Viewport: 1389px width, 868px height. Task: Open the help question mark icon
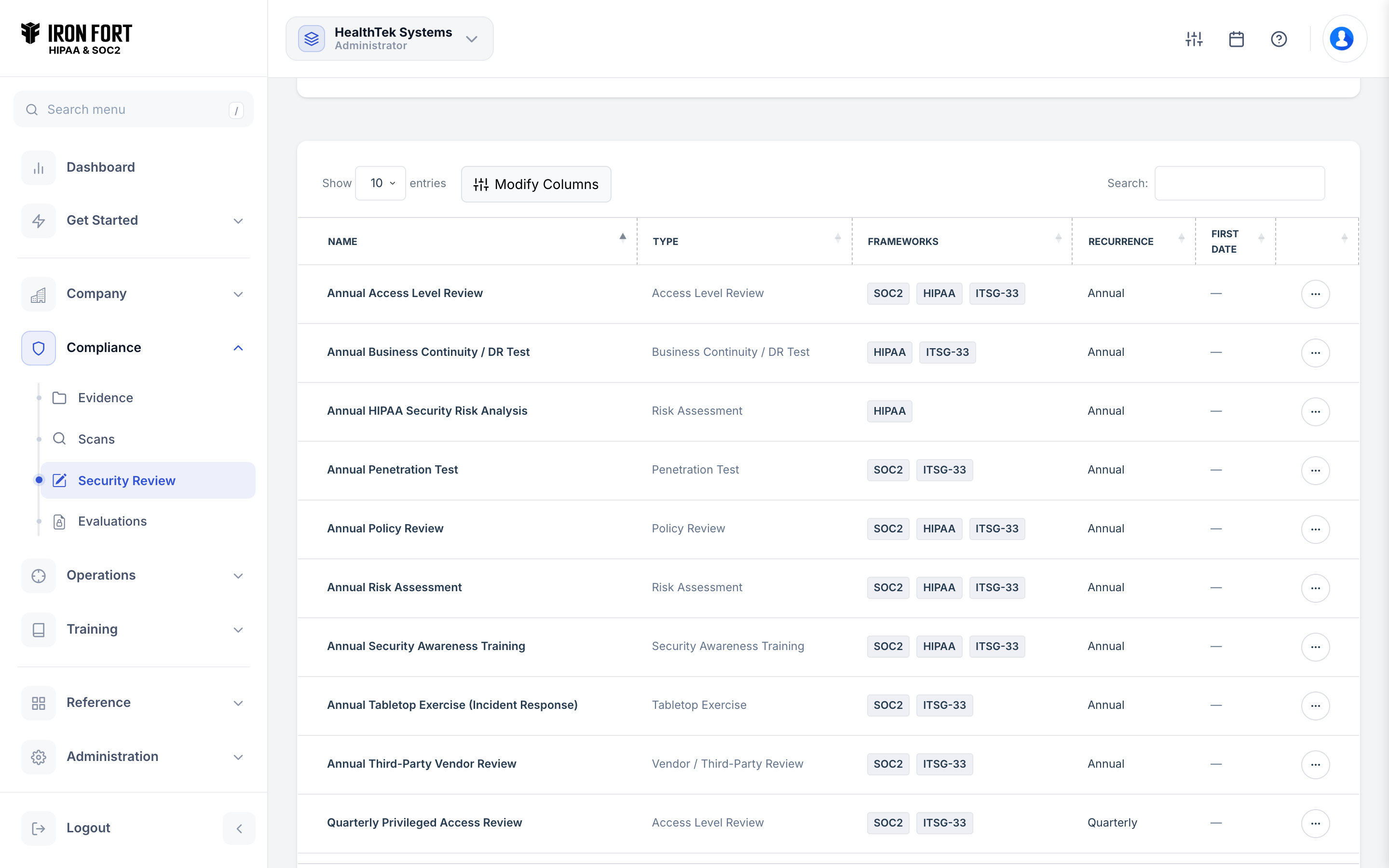pos(1279,39)
